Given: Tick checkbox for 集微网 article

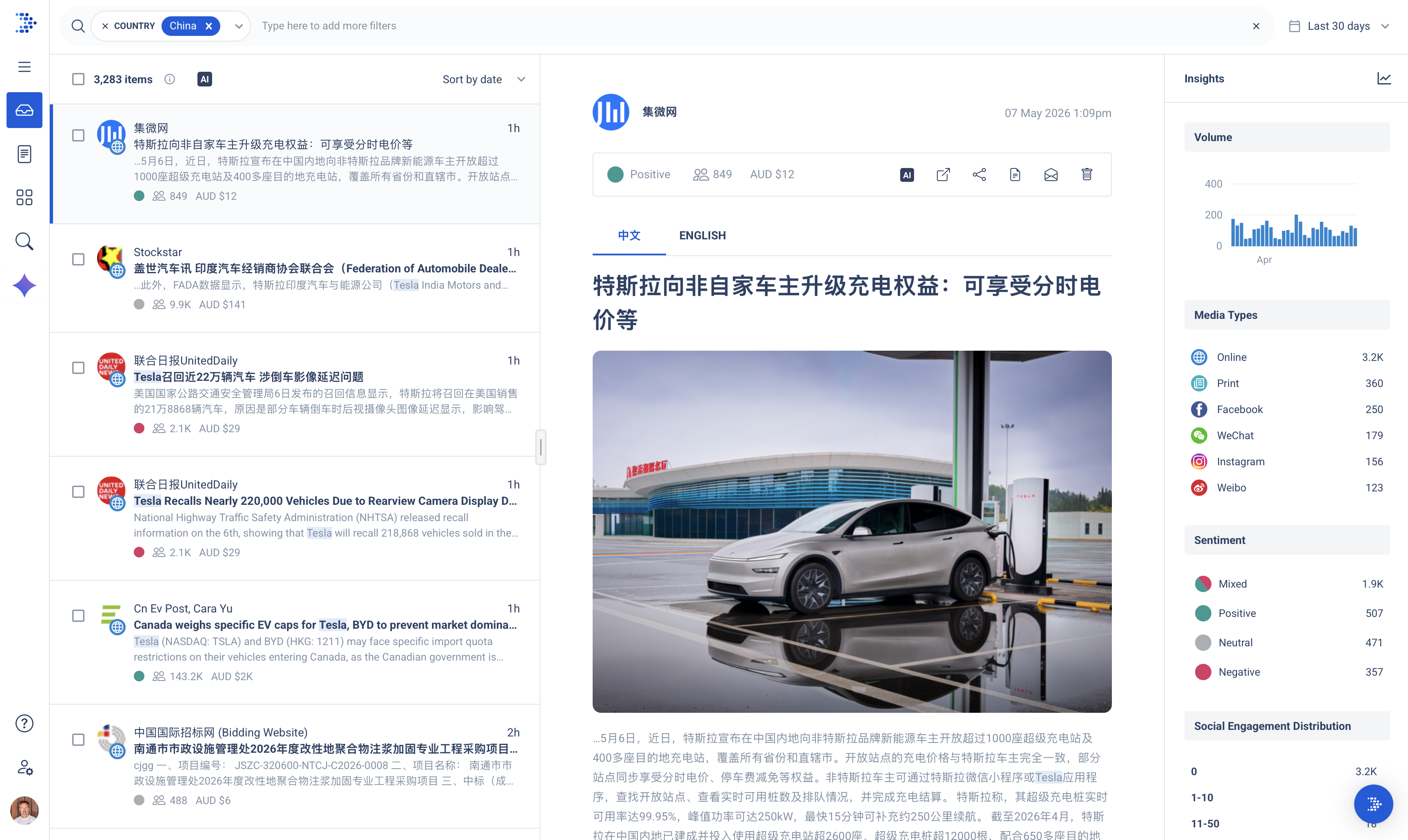Looking at the screenshot, I should (x=78, y=135).
